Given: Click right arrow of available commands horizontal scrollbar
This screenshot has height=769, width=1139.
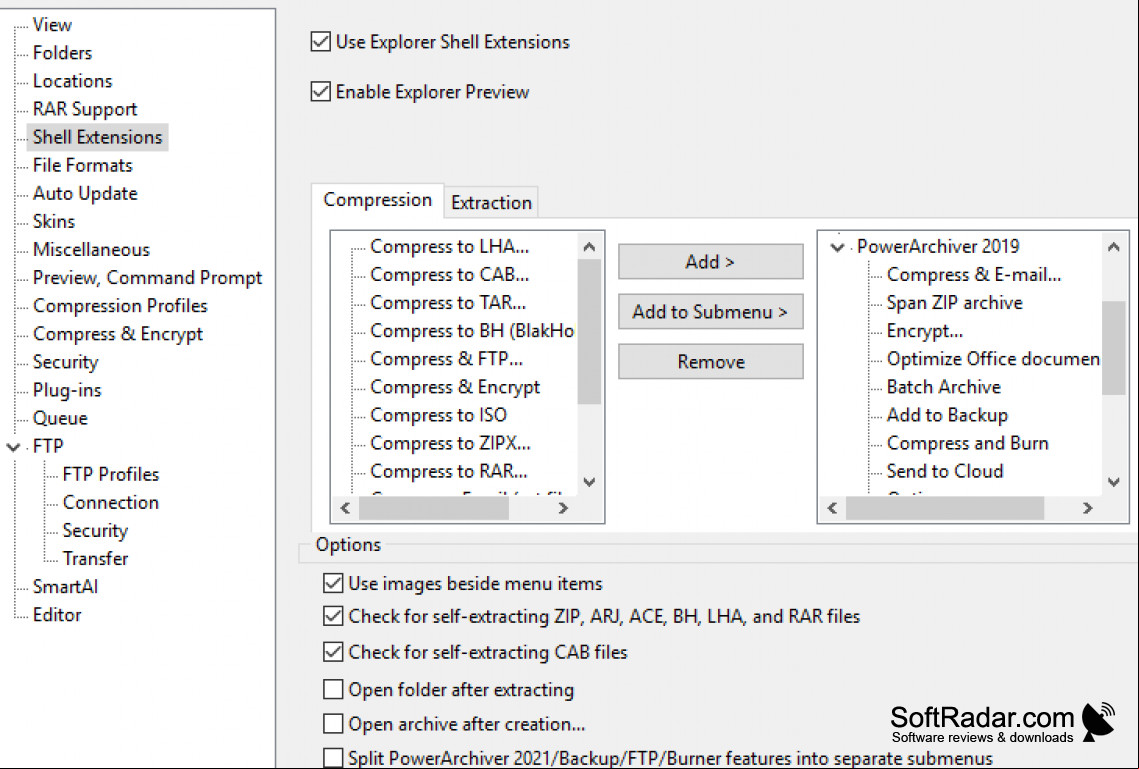Looking at the screenshot, I should [563, 508].
